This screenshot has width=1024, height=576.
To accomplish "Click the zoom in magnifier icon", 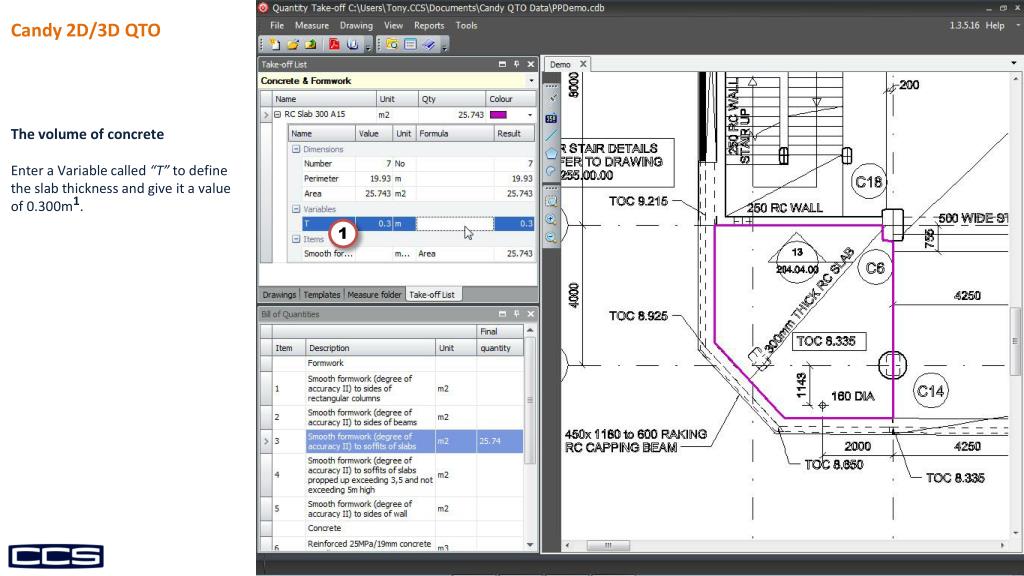I will 551,220.
